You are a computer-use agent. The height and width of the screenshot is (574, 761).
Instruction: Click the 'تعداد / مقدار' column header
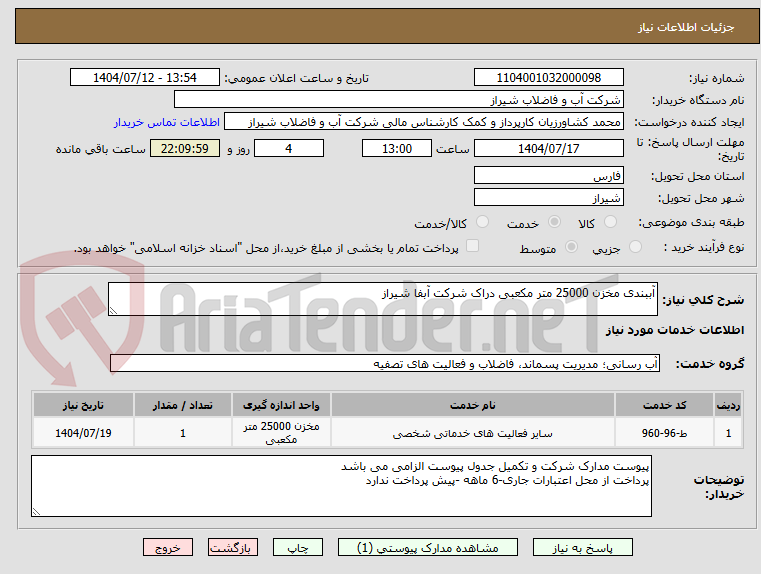pyautogui.click(x=182, y=405)
